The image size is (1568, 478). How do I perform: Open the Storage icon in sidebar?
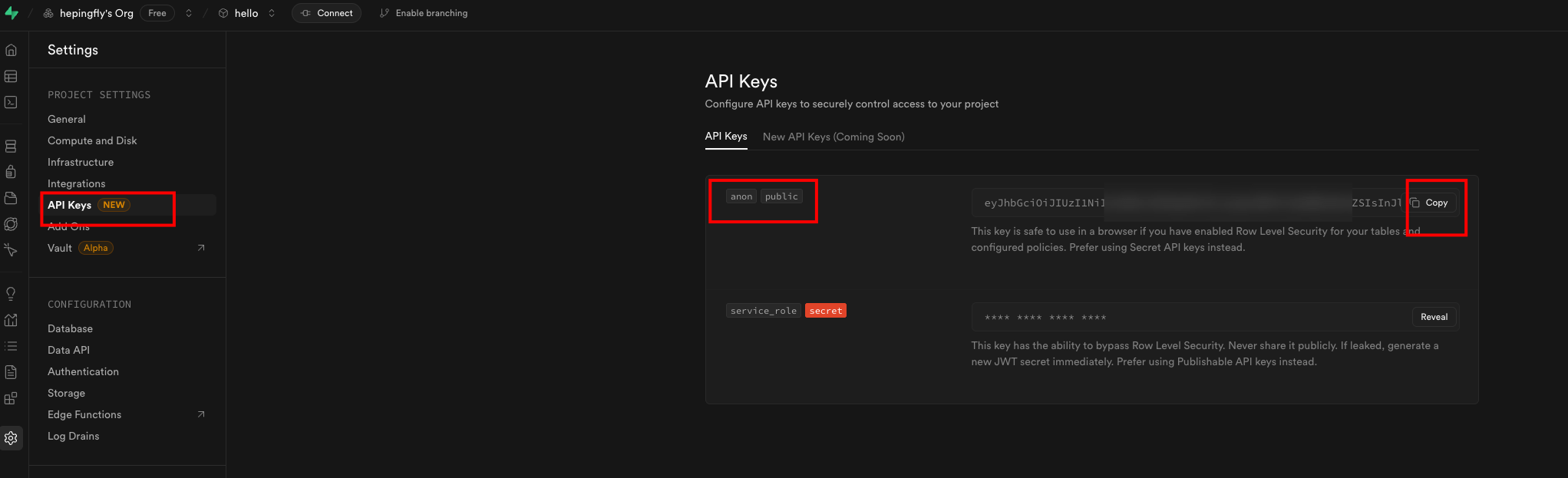click(11, 198)
